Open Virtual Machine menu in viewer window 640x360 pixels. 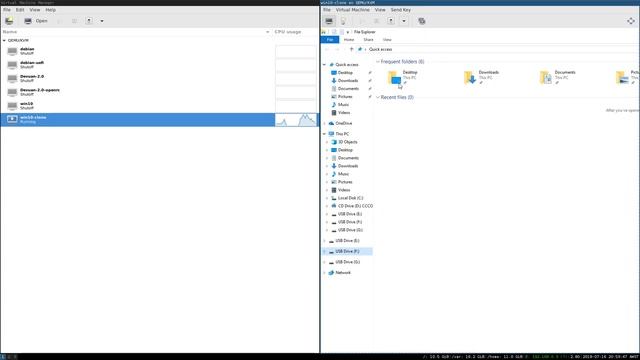click(353, 10)
